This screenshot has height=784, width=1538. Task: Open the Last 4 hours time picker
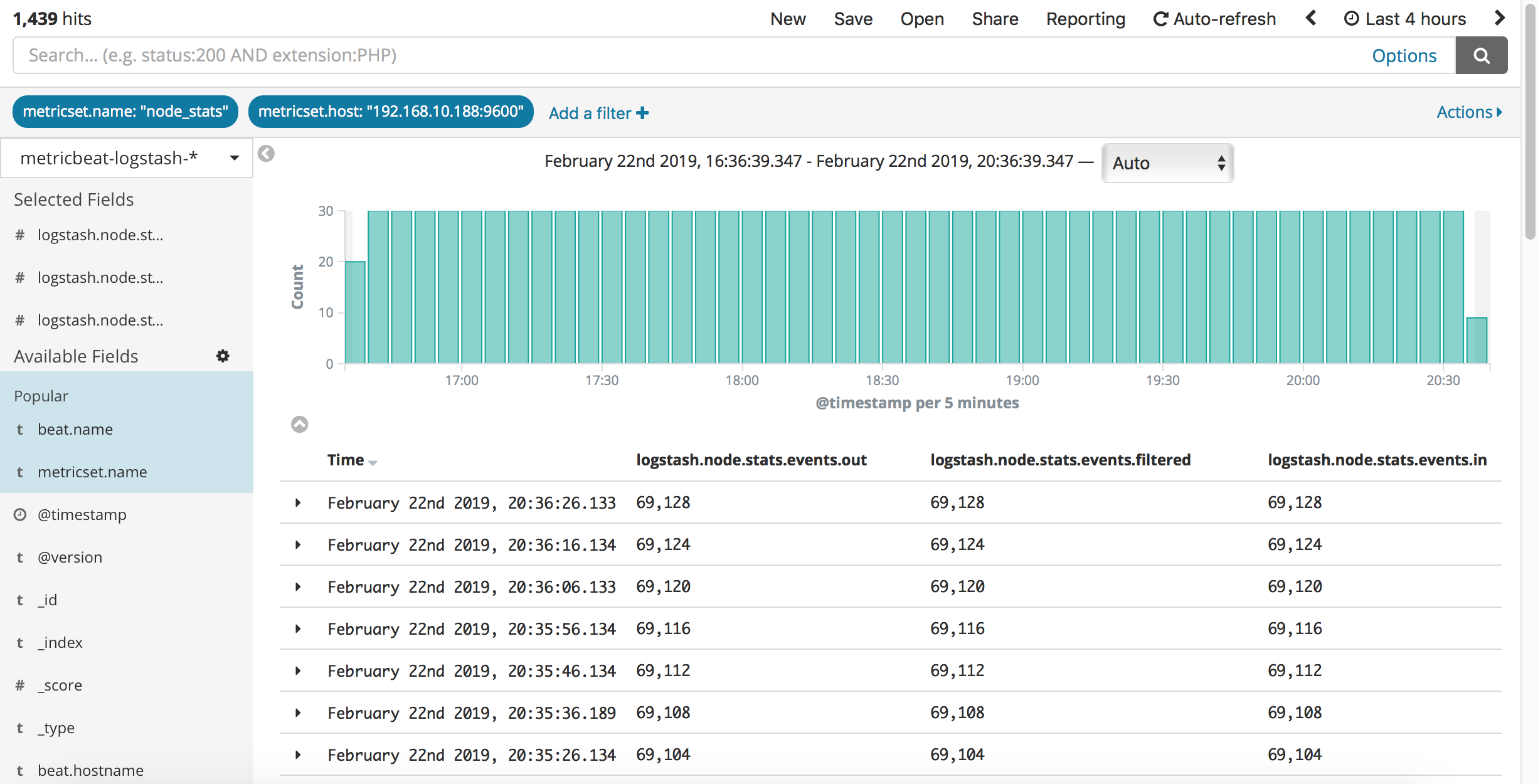click(x=1405, y=19)
